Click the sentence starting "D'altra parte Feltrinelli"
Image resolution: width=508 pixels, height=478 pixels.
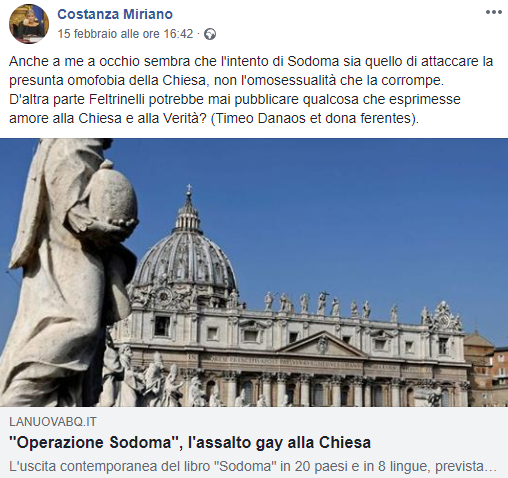click(235, 99)
